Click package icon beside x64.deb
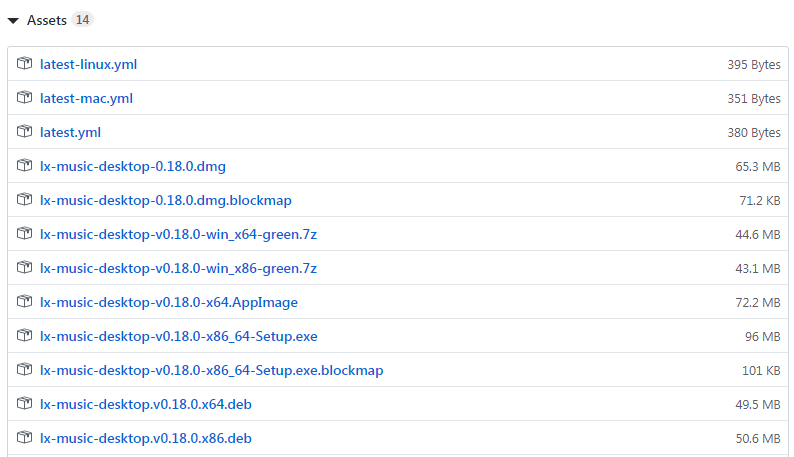Screen dimensions: 794x457 [x=24, y=403]
